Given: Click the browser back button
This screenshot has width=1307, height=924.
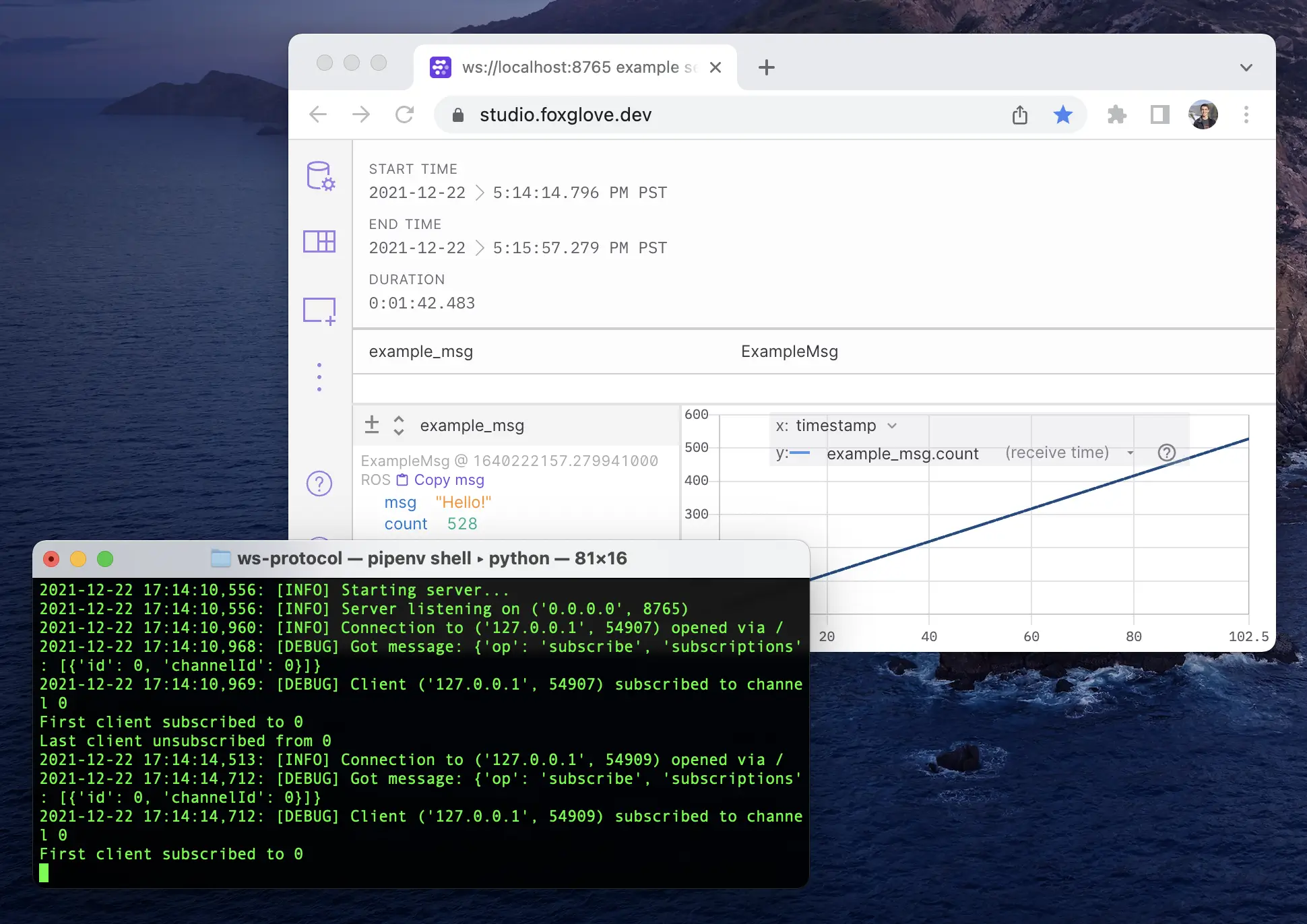Looking at the screenshot, I should (318, 114).
